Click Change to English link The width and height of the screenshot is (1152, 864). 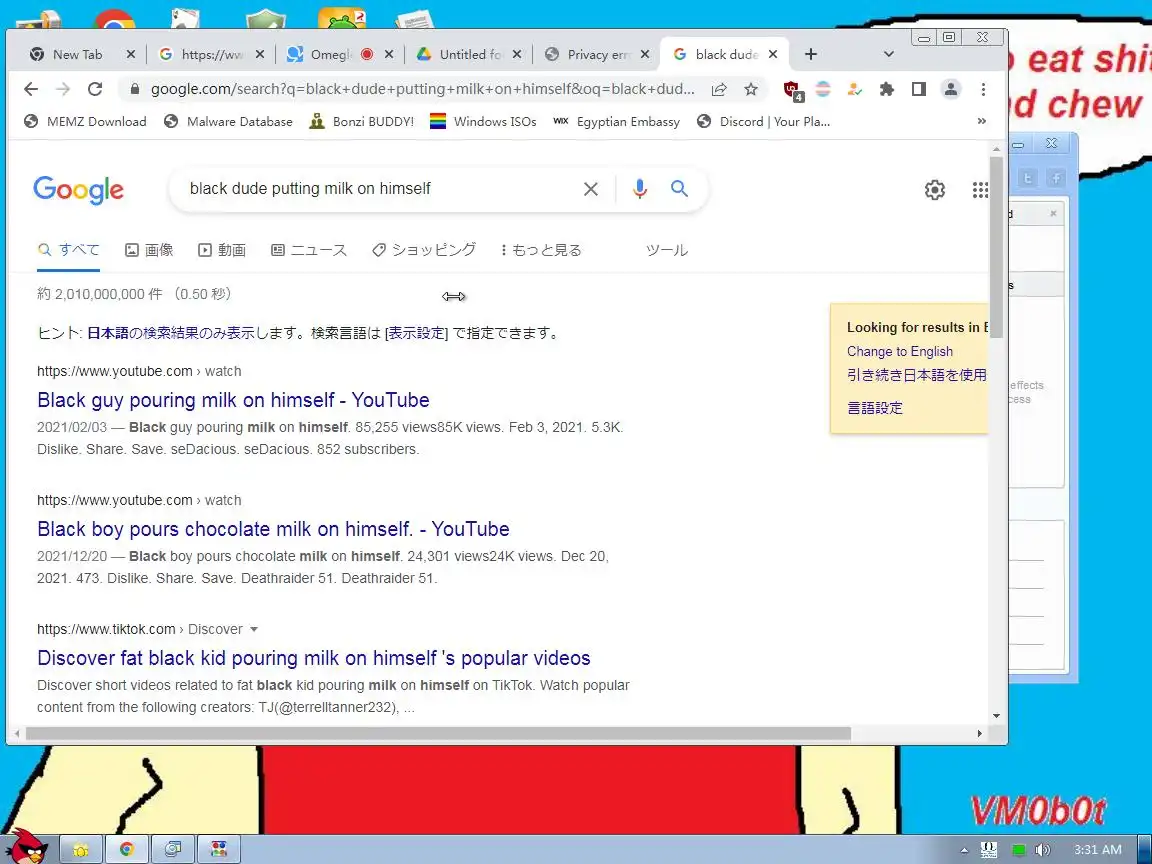point(900,351)
